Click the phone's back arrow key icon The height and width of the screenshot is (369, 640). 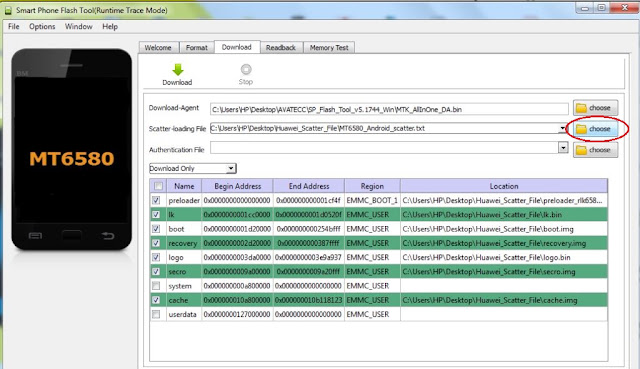click(x=108, y=236)
